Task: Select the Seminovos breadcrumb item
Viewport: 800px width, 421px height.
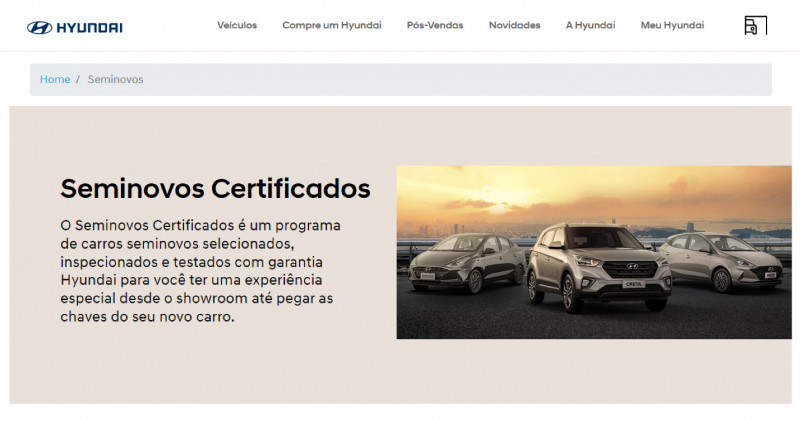Action: tap(115, 79)
